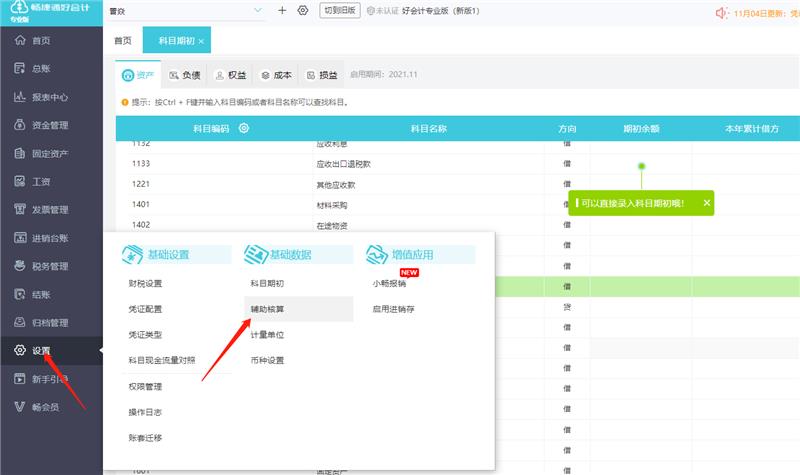Switch to the 损益 category tab
Image resolution: width=800 pixels, height=475 pixels.
[x=322, y=75]
